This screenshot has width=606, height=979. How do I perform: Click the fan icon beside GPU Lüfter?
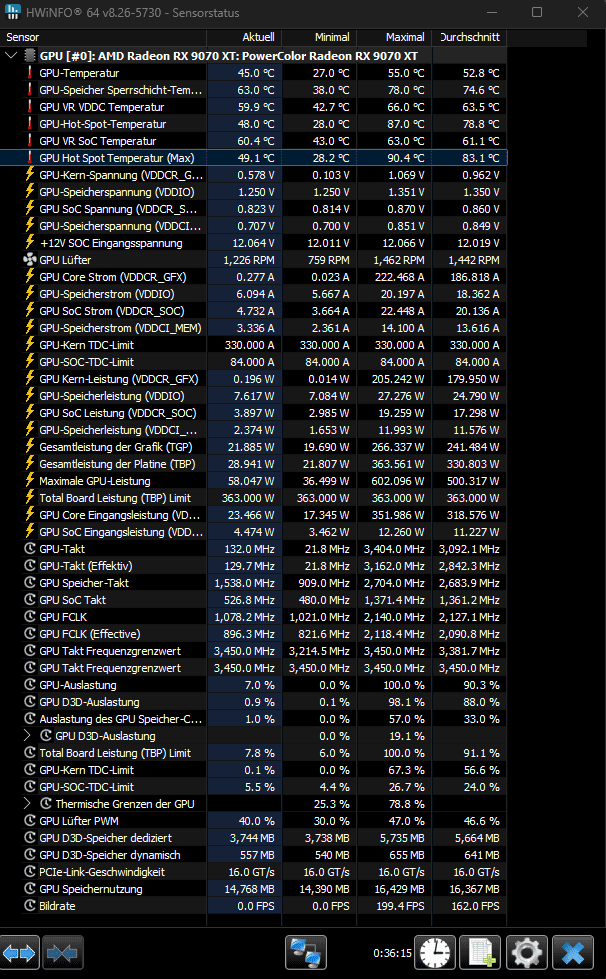pyautogui.click(x=29, y=260)
